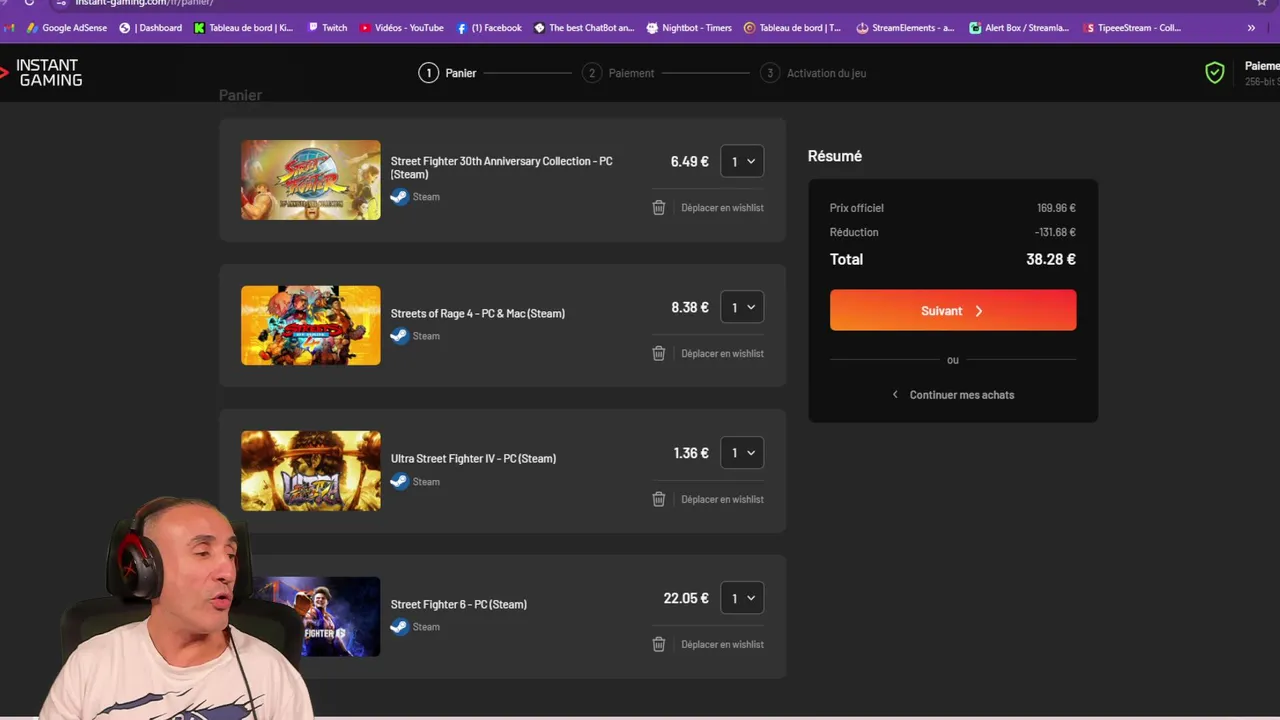1280x720 pixels.
Task: Click the Réduction value -131.68 €
Action: coord(1055,232)
